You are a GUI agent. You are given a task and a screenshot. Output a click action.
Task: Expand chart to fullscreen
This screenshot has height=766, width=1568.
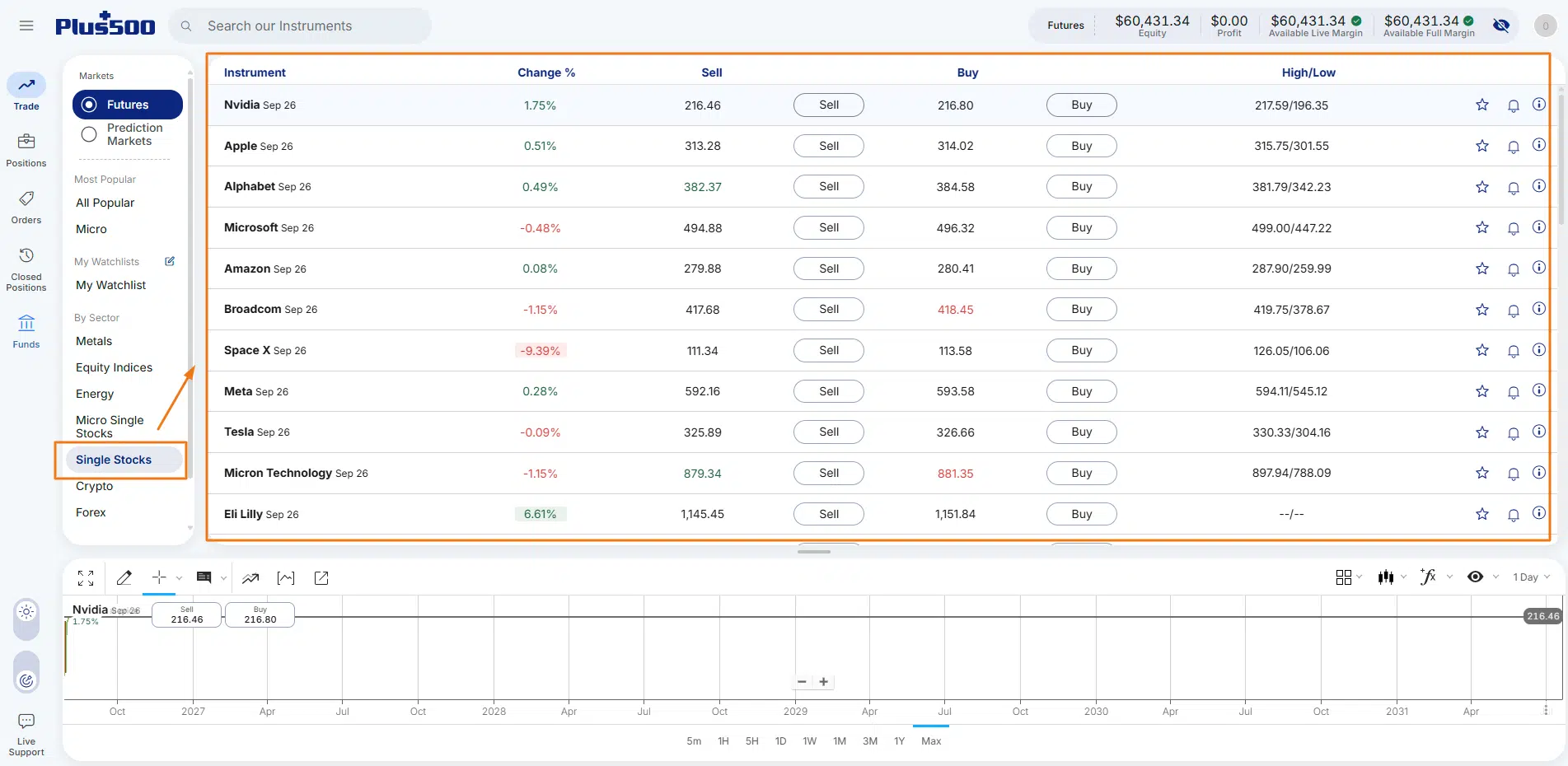[86, 577]
